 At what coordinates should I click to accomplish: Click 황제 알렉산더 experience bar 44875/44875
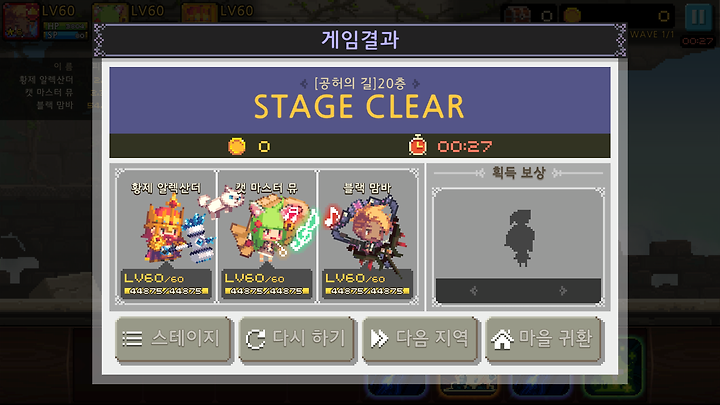[x=166, y=291]
